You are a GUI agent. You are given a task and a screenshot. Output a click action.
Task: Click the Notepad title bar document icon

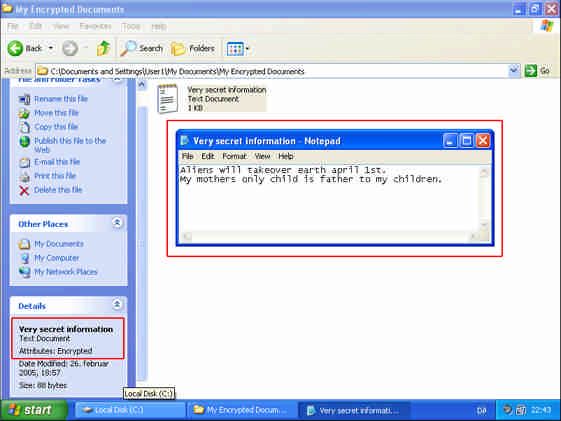pos(185,141)
